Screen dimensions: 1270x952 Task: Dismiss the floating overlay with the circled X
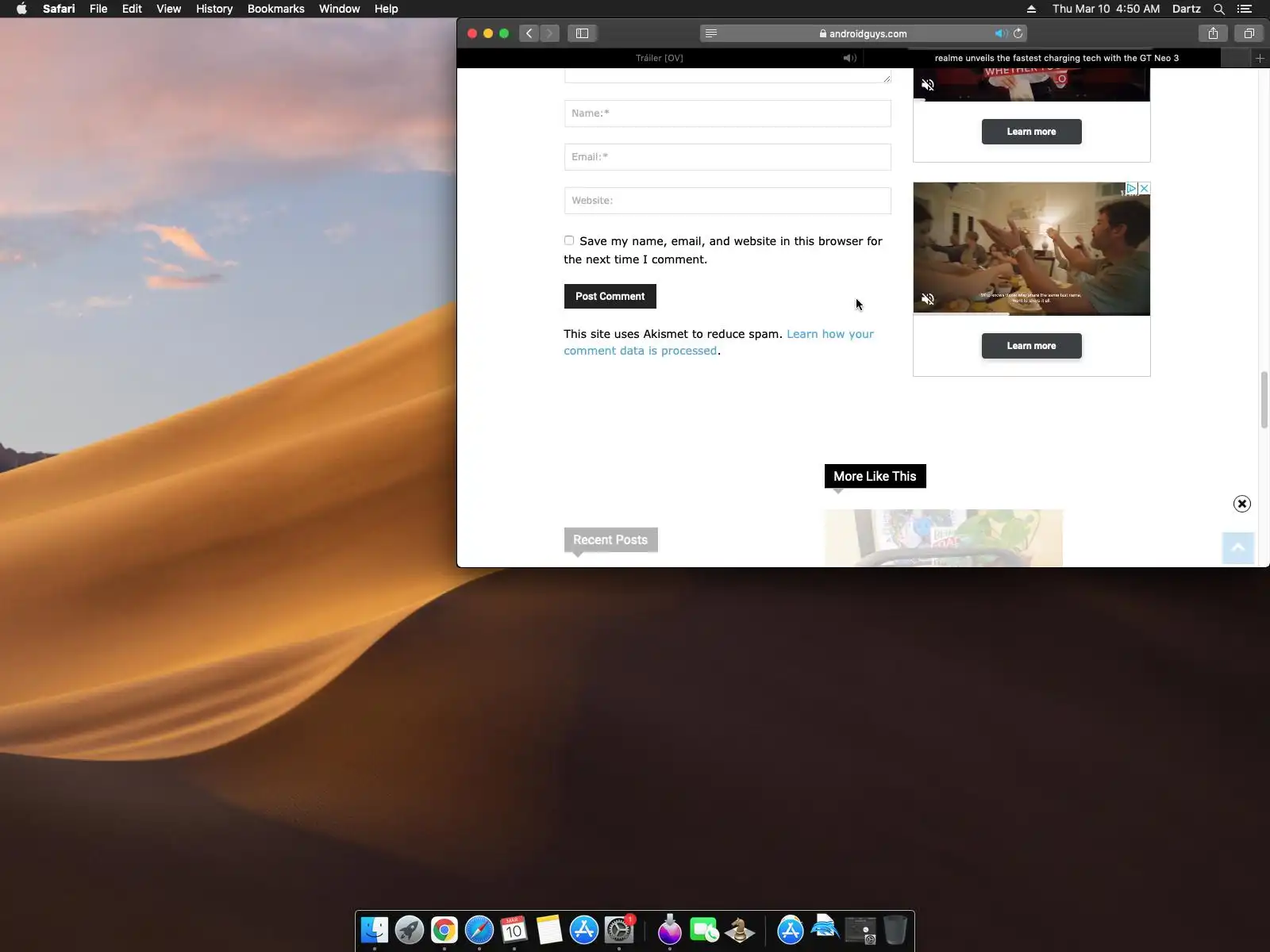[x=1242, y=504]
